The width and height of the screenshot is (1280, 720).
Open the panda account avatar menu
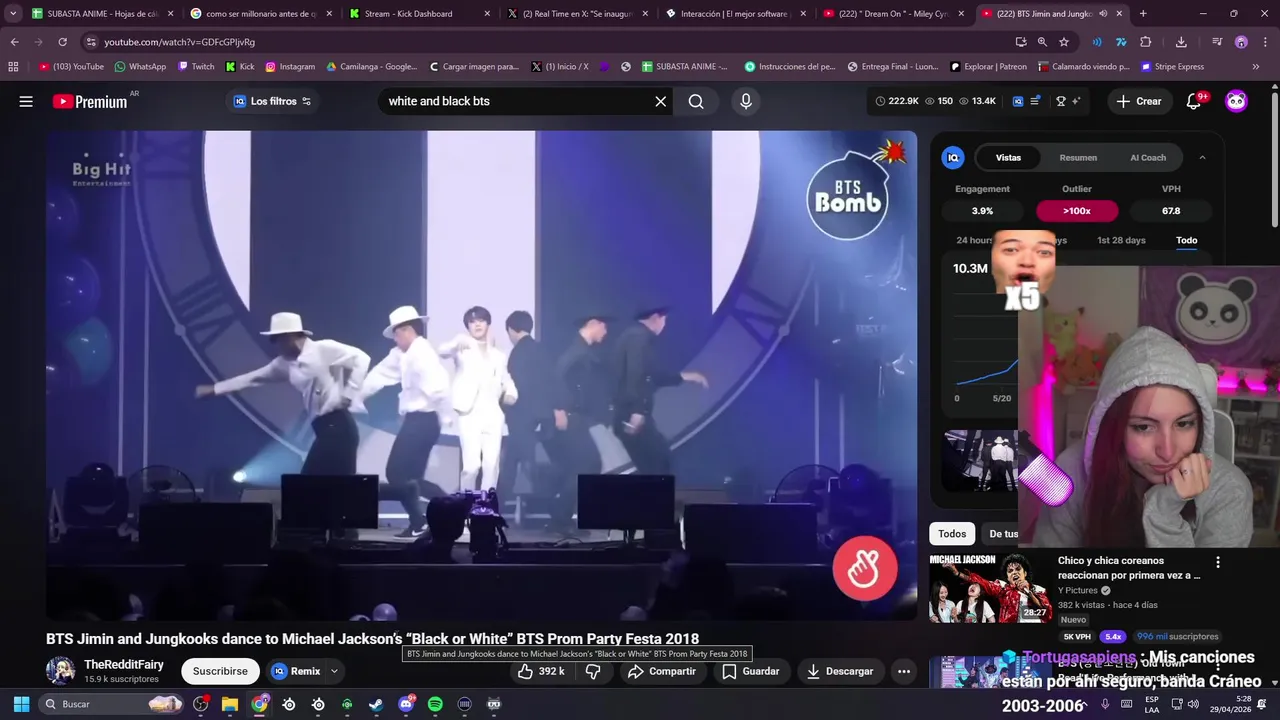coord(1237,101)
